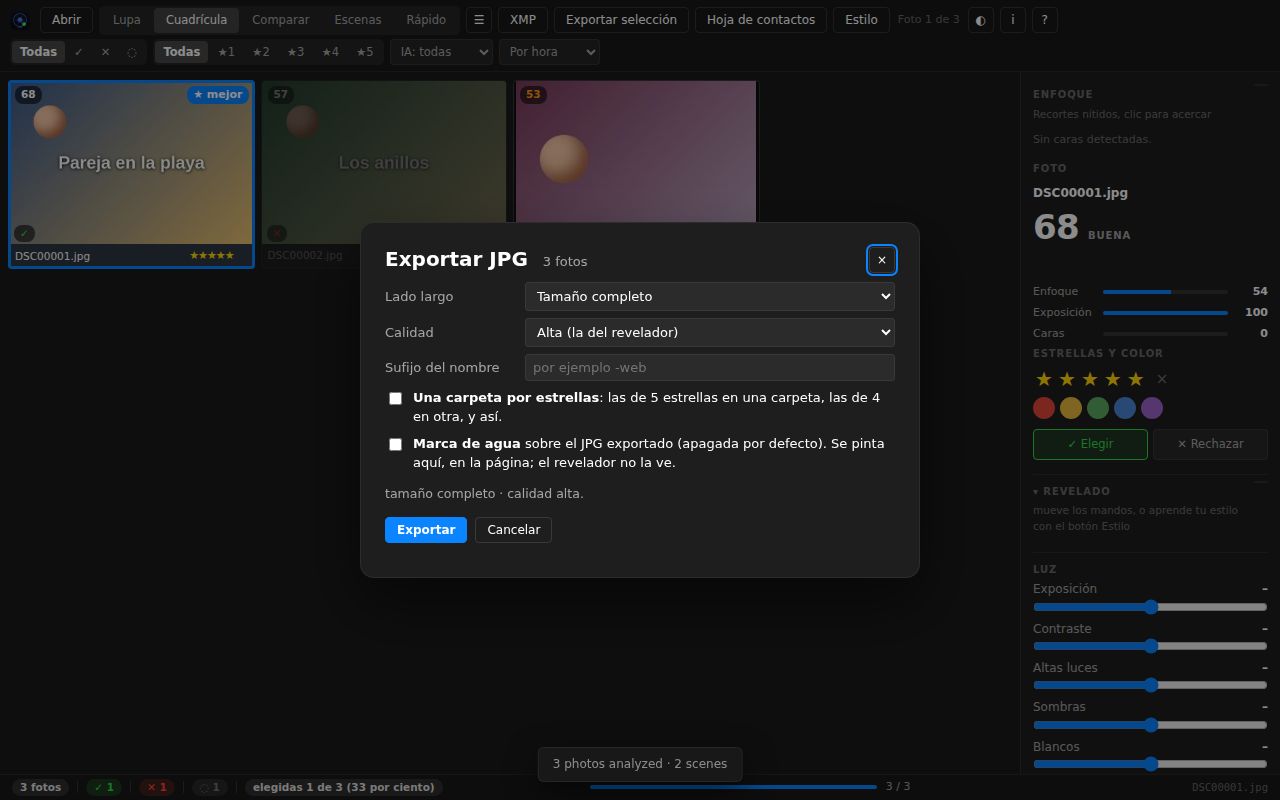Enable 'Una carpeta por estrellas' checkbox
This screenshot has width=1280, height=800.
click(x=395, y=398)
